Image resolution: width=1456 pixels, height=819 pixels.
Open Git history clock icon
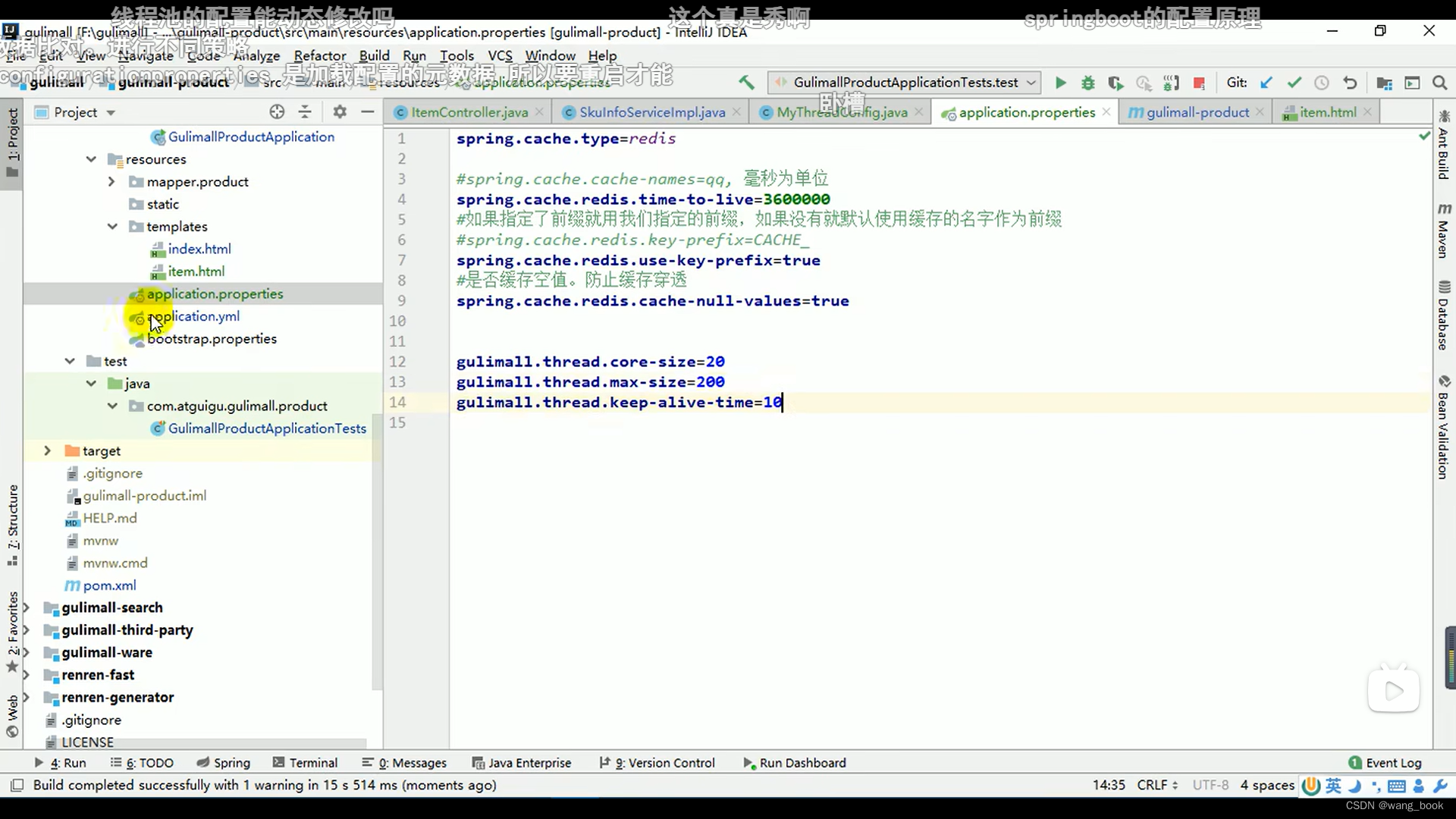tap(1322, 83)
